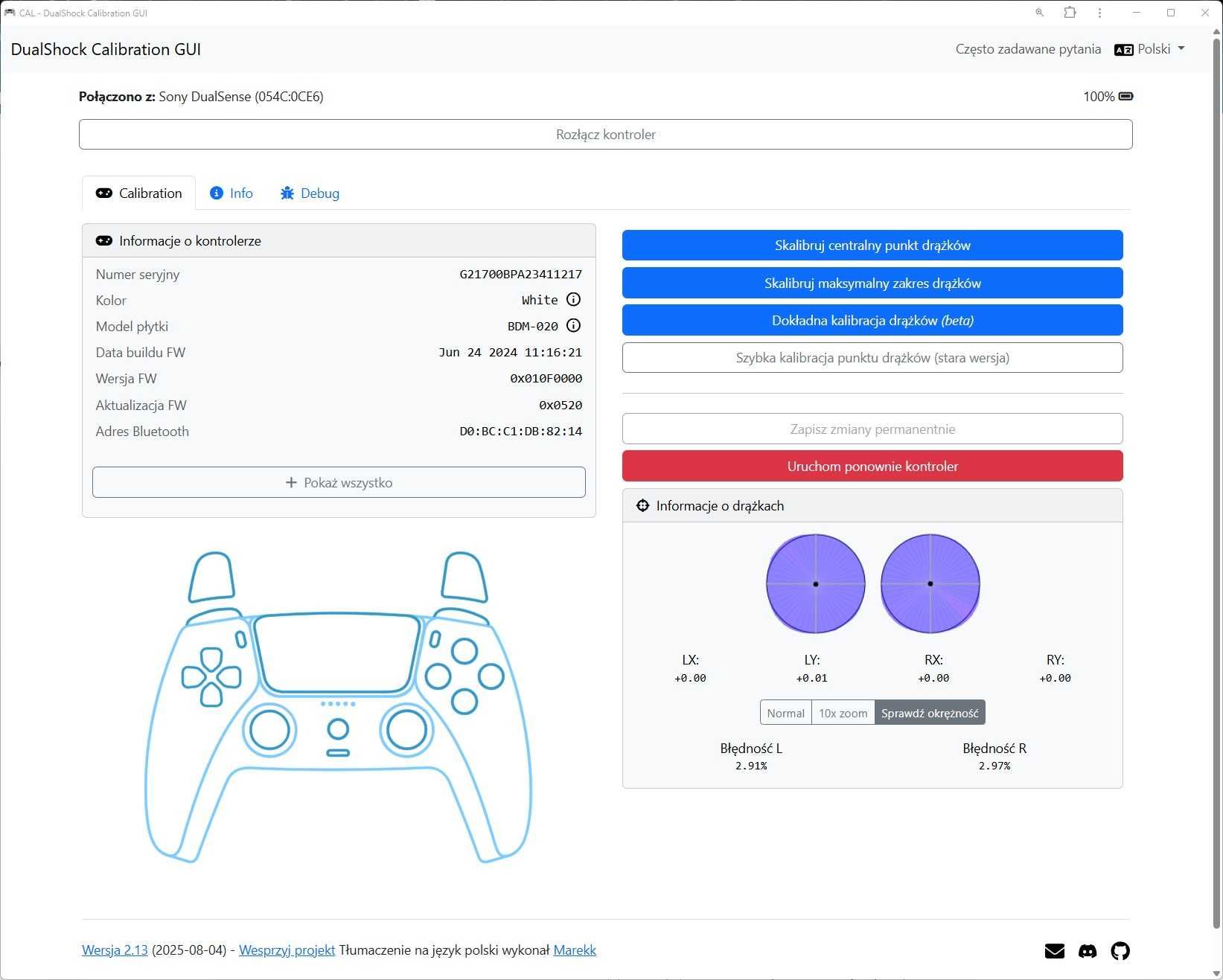Click the right stick circularity plot
Image resolution: width=1223 pixels, height=980 pixels.
point(930,584)
